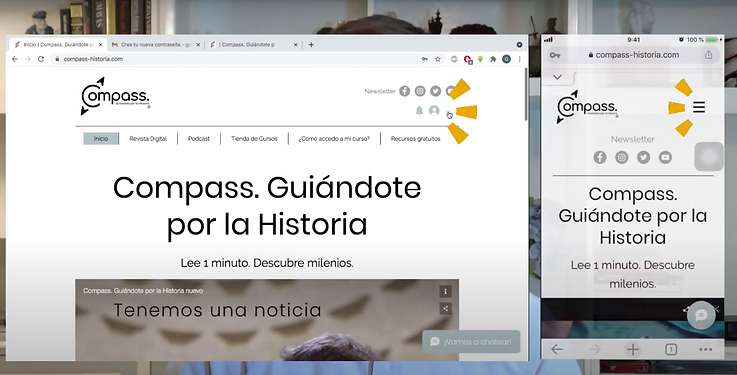Open saved password key icon in Chrome
The width and height of the screenshot is (737, 375).
click(424, 59)
